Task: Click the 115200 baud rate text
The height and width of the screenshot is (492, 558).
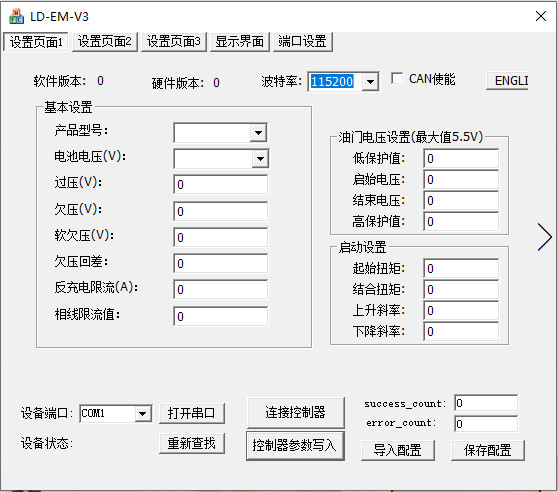Action: point(332,82)
